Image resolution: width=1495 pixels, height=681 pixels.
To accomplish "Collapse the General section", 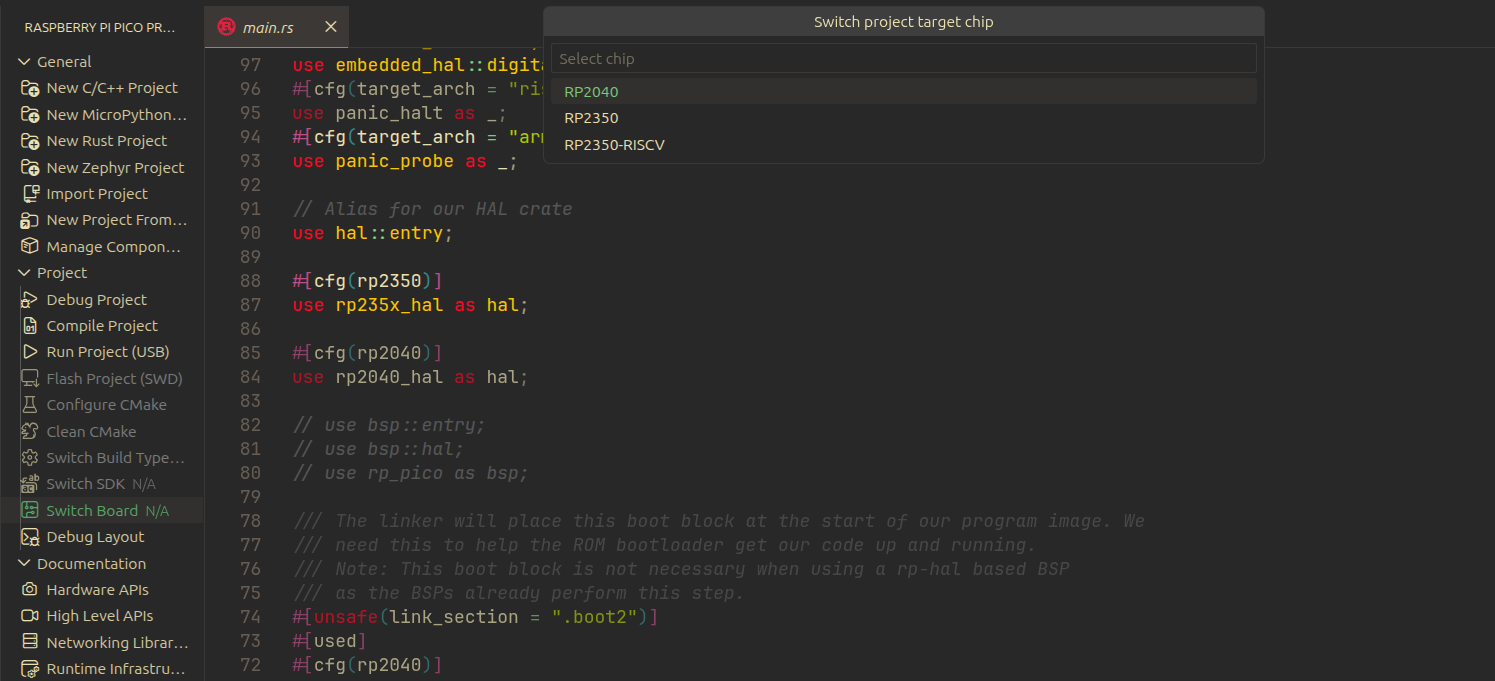I will coord(24,62).
